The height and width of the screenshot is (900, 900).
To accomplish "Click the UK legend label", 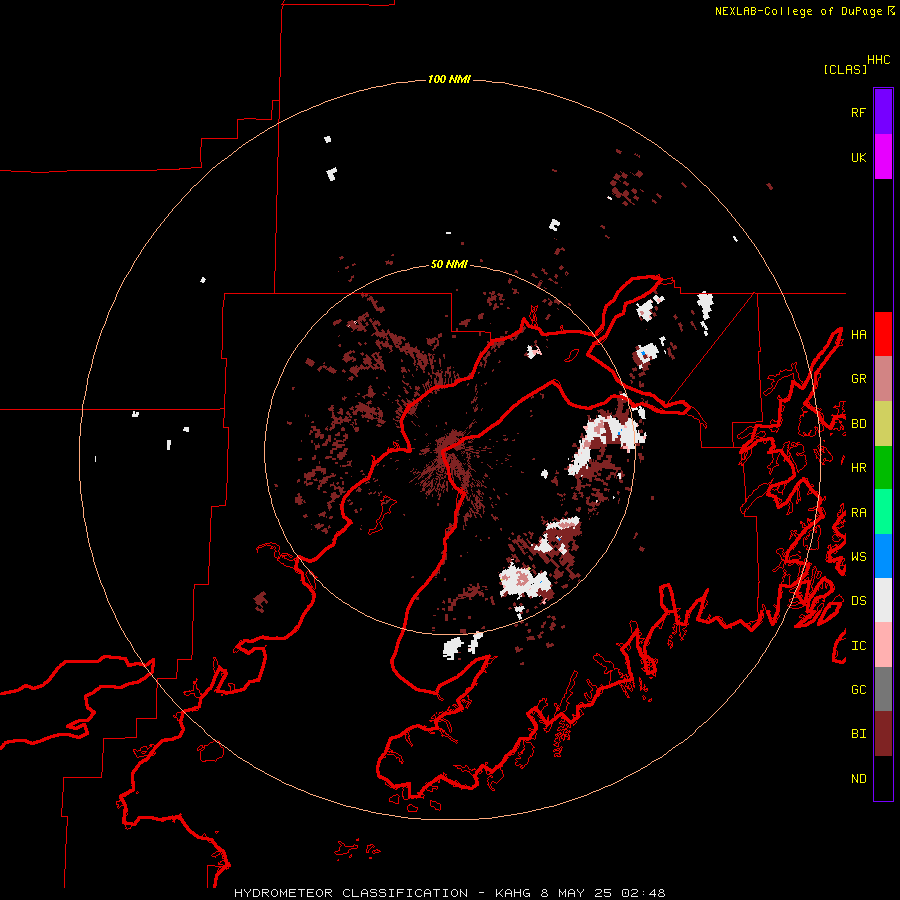I will click(858, 157).
